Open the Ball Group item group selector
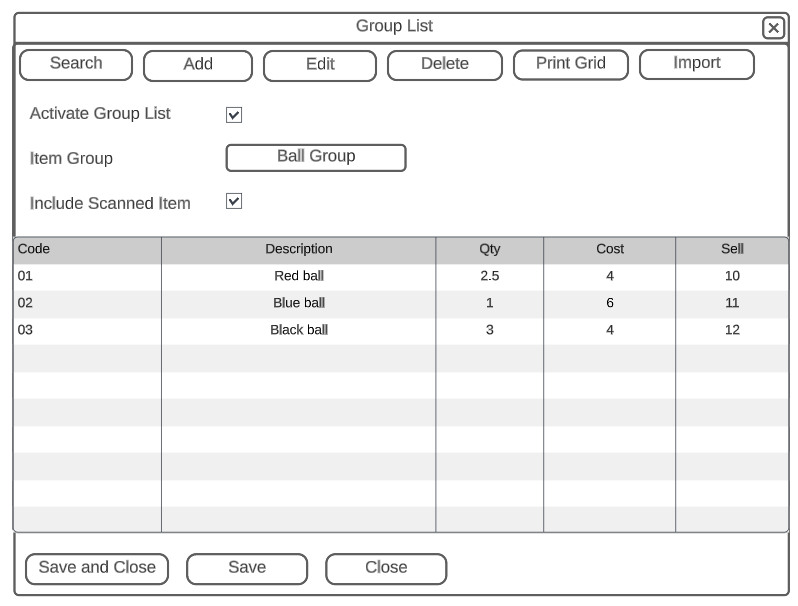 [316, 158]
